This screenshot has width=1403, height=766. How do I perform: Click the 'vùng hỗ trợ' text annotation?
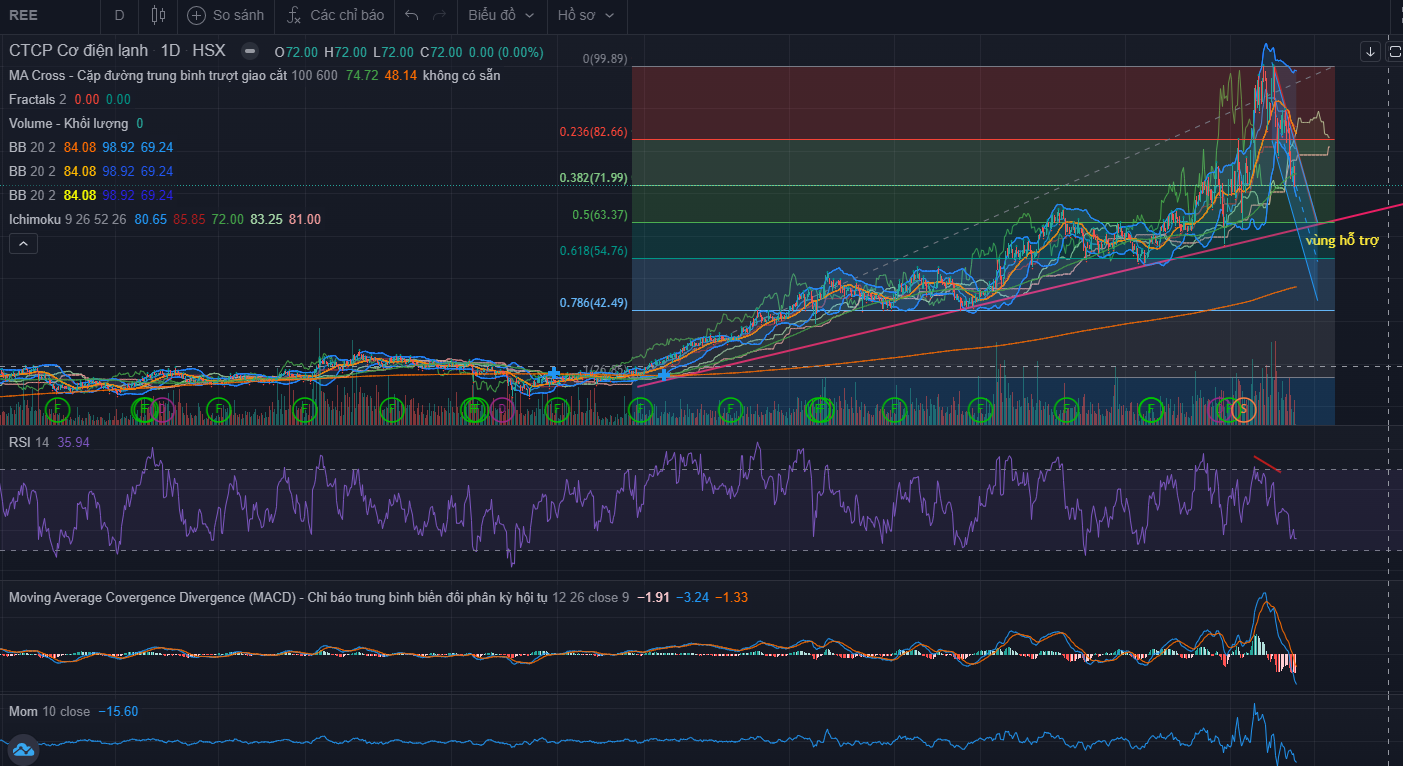[1341, 241]
